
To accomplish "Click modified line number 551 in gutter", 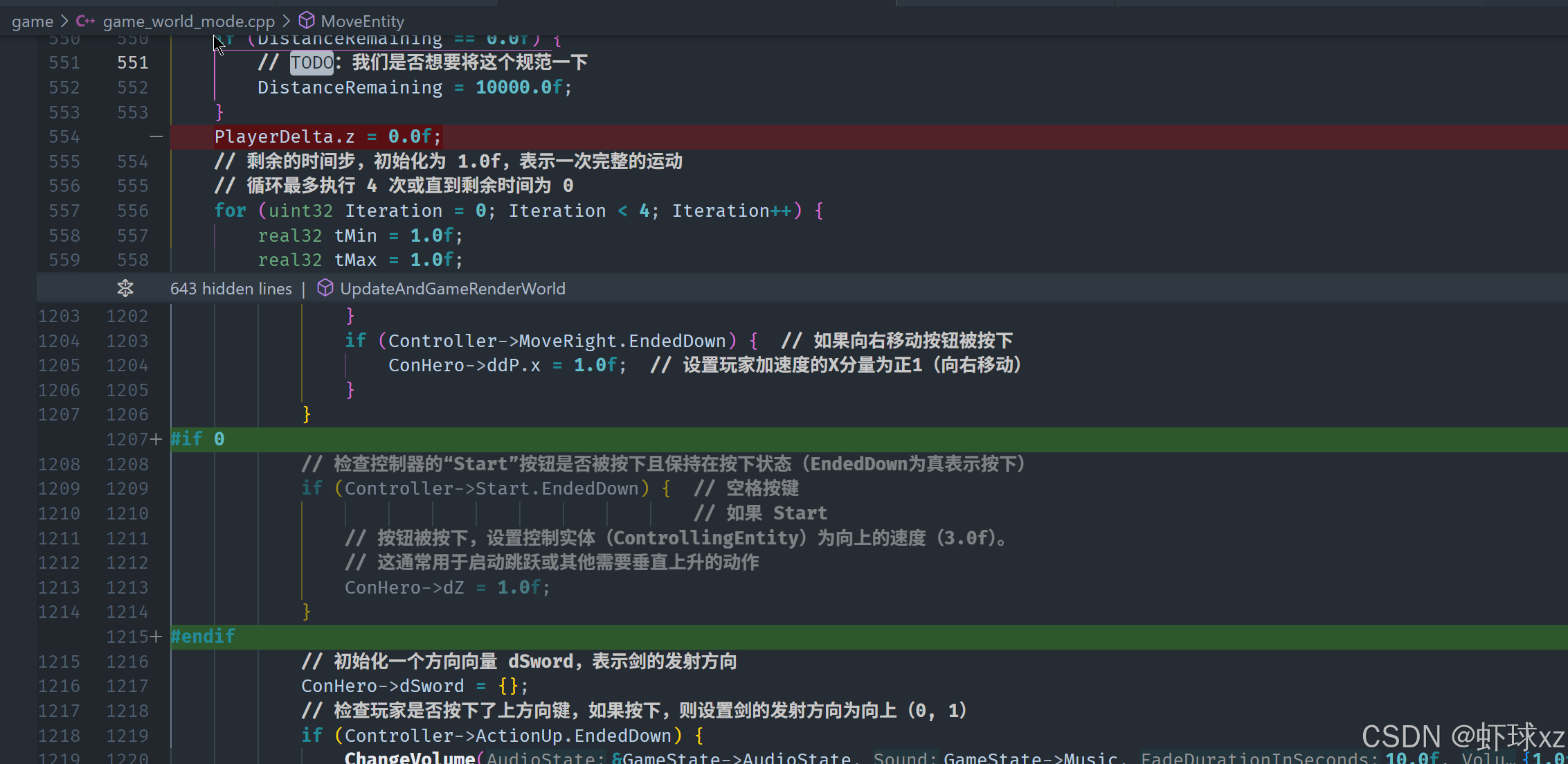I will 132,62.
